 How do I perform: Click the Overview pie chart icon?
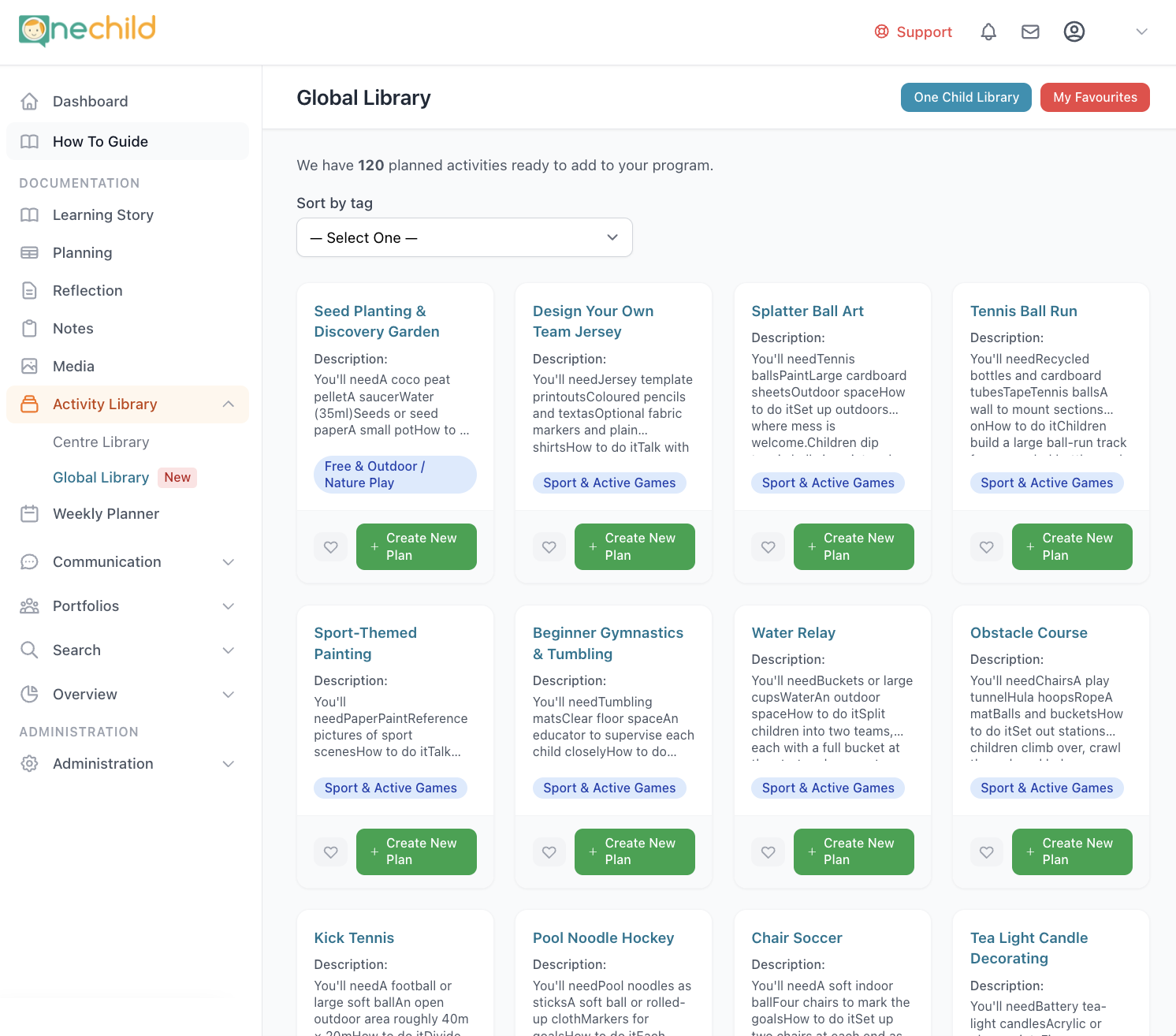(29, 694)
